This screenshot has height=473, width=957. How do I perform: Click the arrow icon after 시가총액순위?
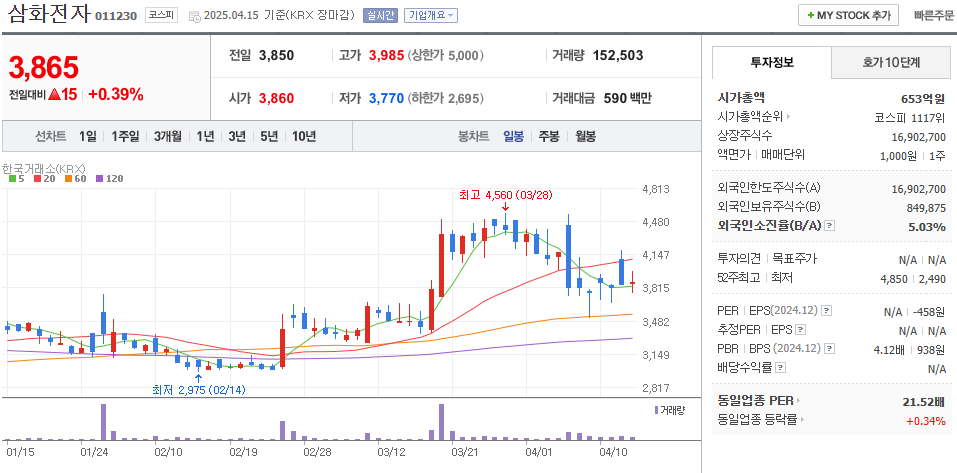[x=789, y=117]
